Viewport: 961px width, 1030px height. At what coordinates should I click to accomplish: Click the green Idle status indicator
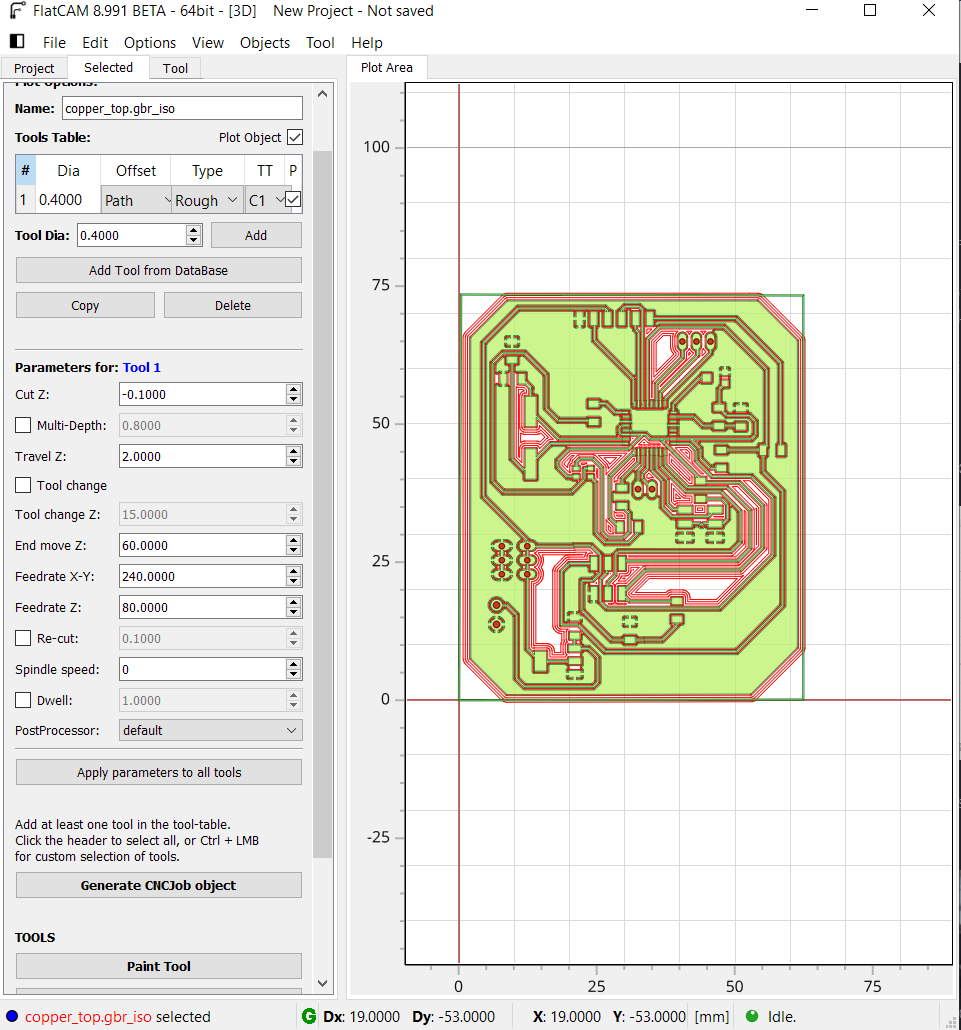(x=752, y=1016)
